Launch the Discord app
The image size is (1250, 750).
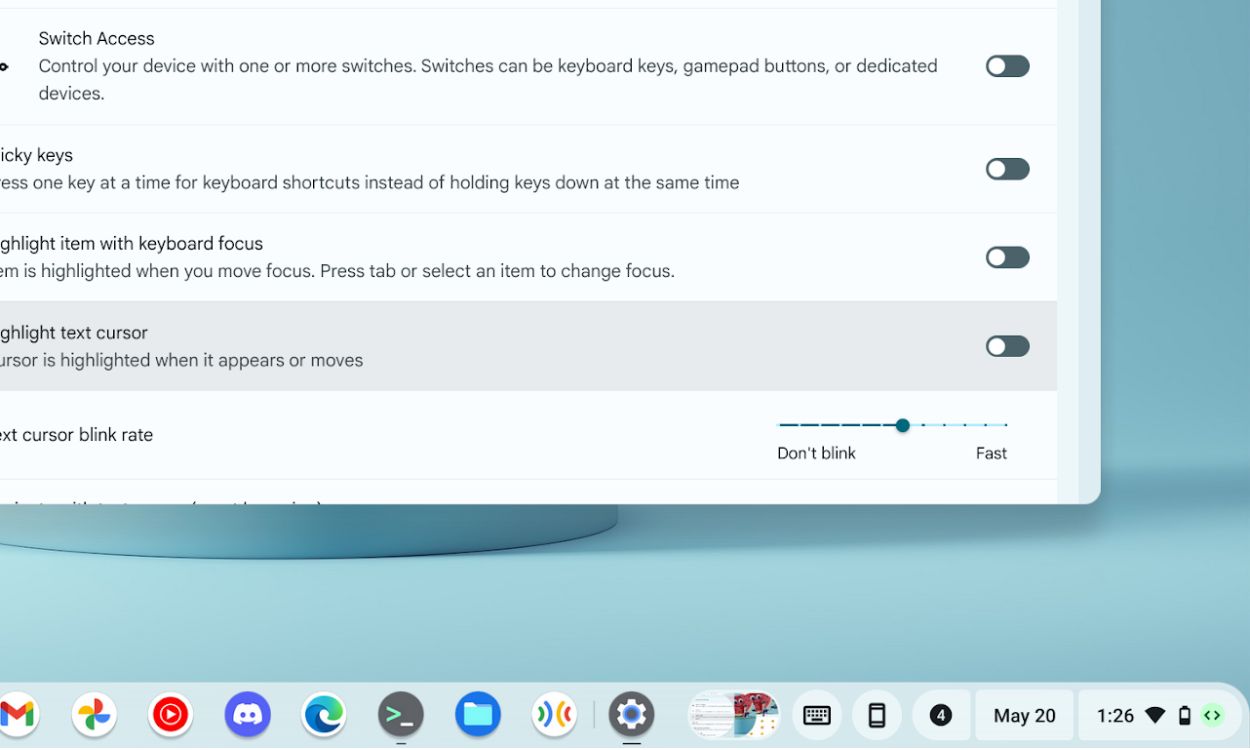[247, 715]
